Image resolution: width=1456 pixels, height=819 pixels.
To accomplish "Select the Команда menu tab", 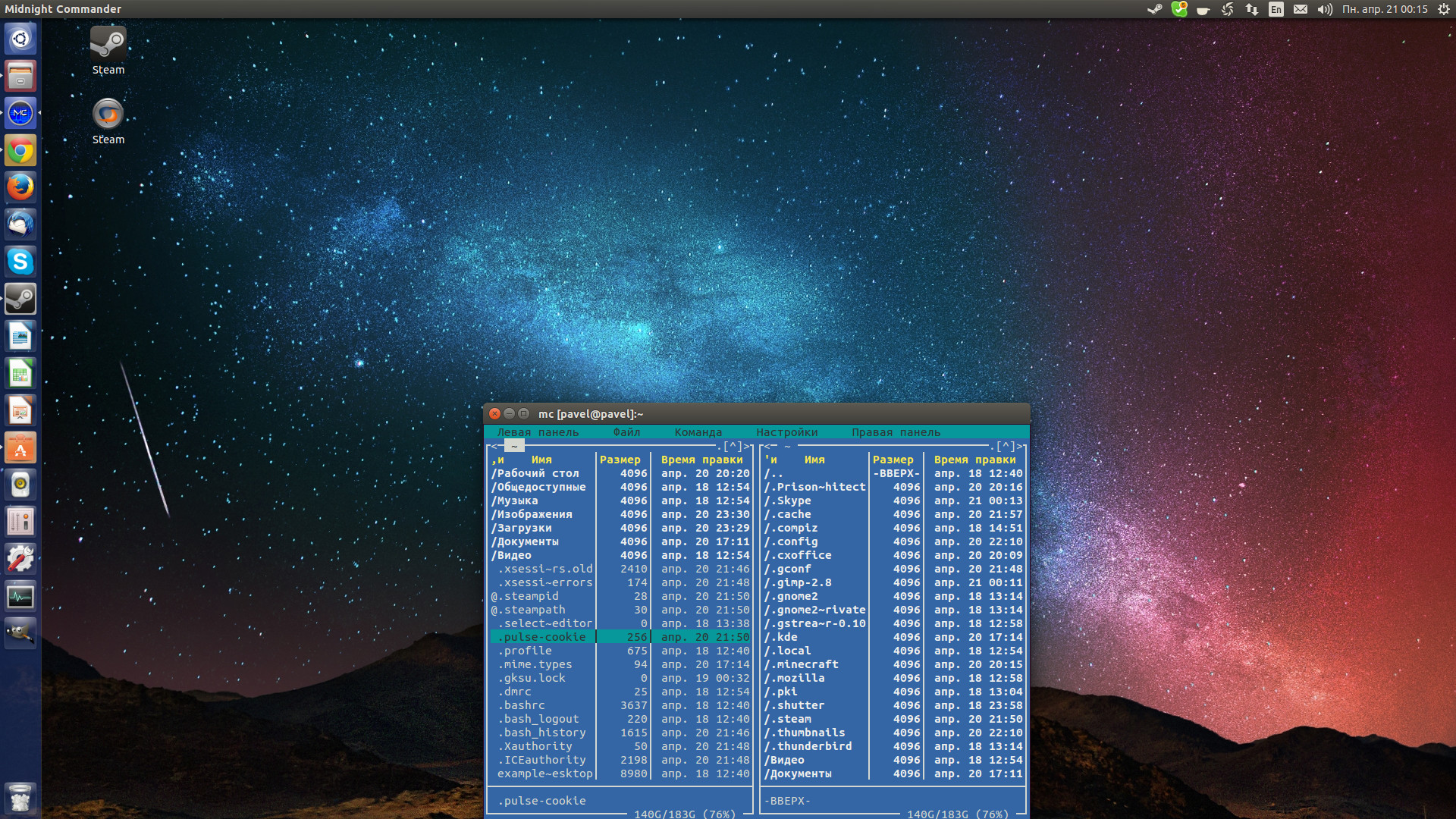I will 698,431.
